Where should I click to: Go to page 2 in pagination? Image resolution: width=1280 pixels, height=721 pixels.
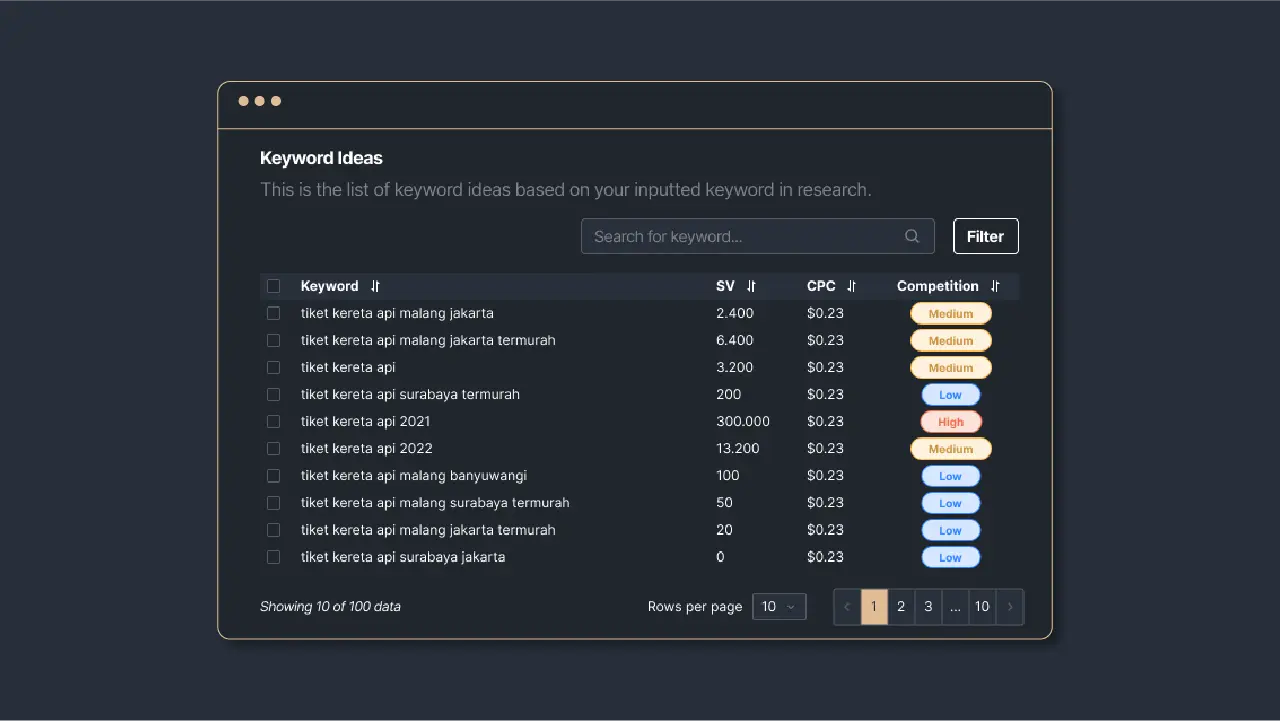pyautogui.click(x=901, y=606)
